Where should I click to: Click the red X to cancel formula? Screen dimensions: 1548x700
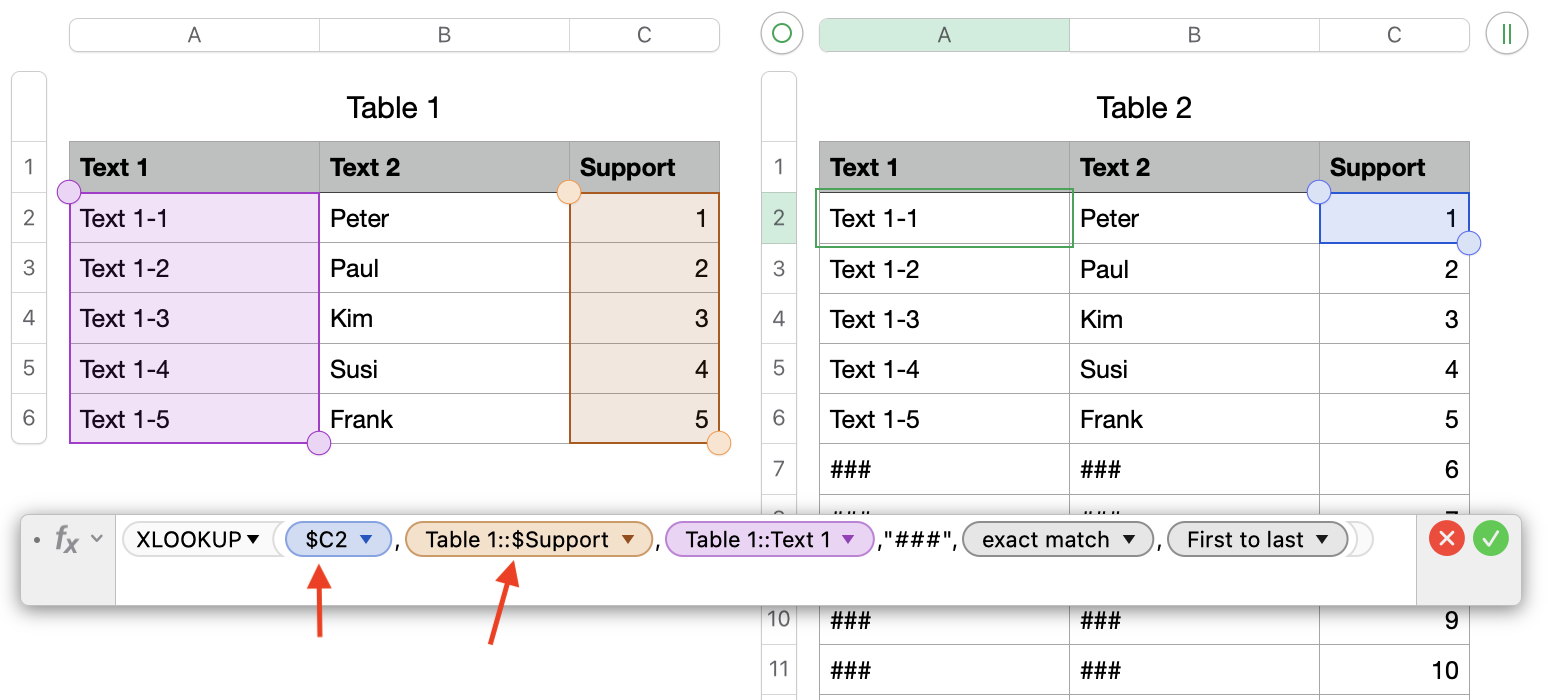click(1446, 540)
